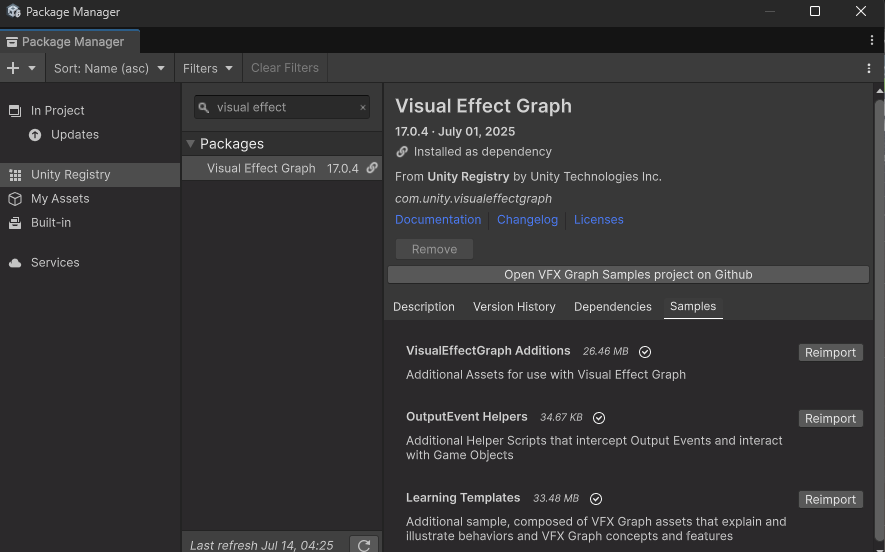
Task: Click the Clear Filters button
Action: (285, 68)
